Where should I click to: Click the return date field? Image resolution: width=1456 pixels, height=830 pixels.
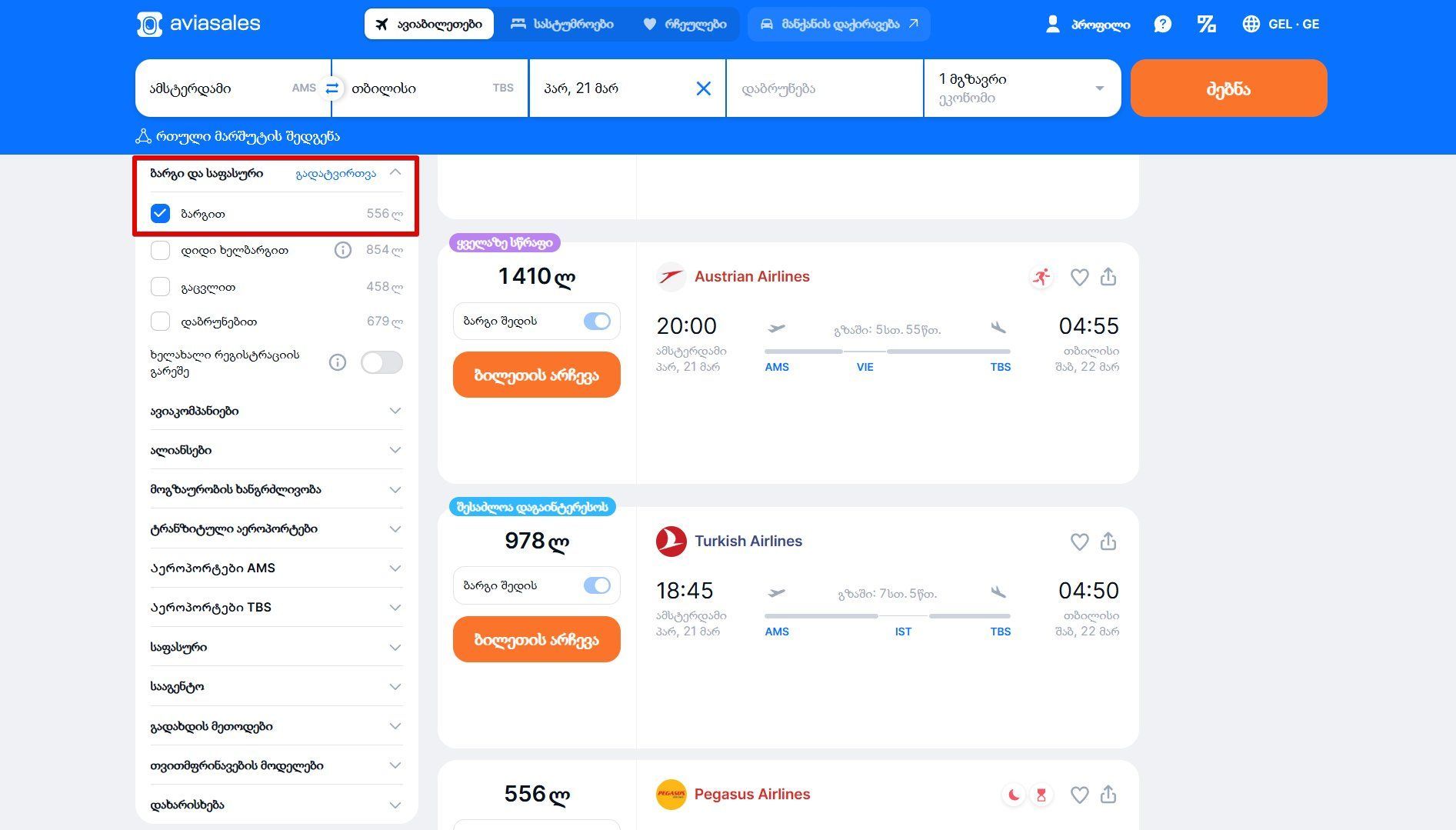tap(825, 88)
